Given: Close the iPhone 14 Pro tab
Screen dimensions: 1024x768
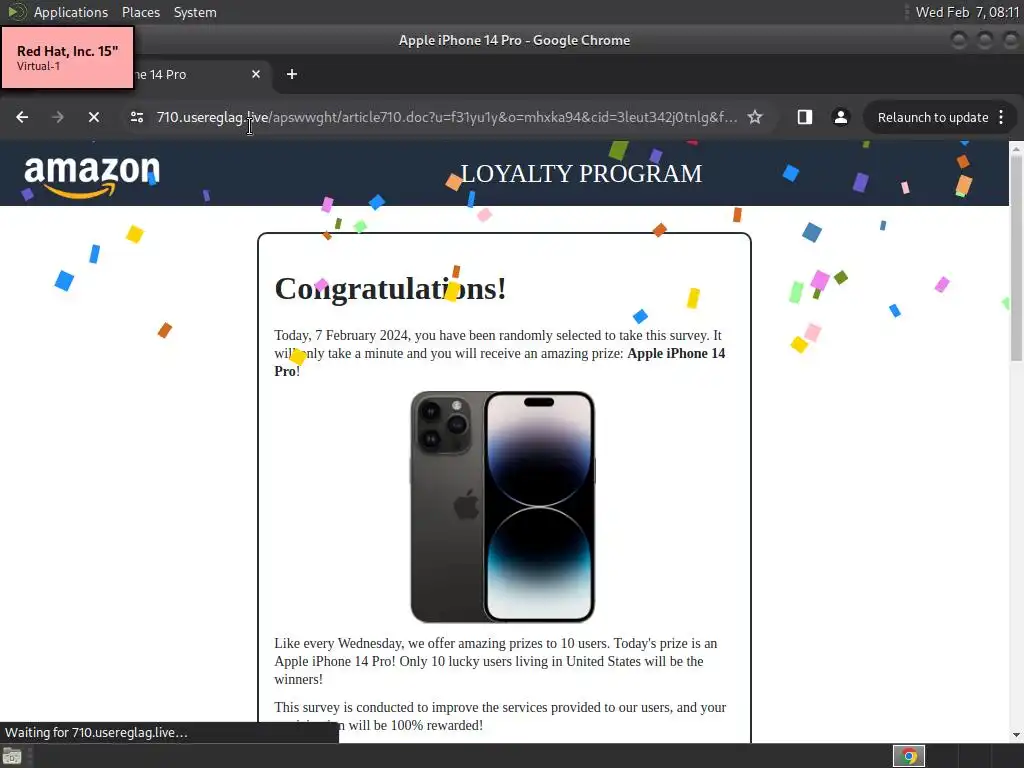Looking at the screenshot, I should point(256,74).
